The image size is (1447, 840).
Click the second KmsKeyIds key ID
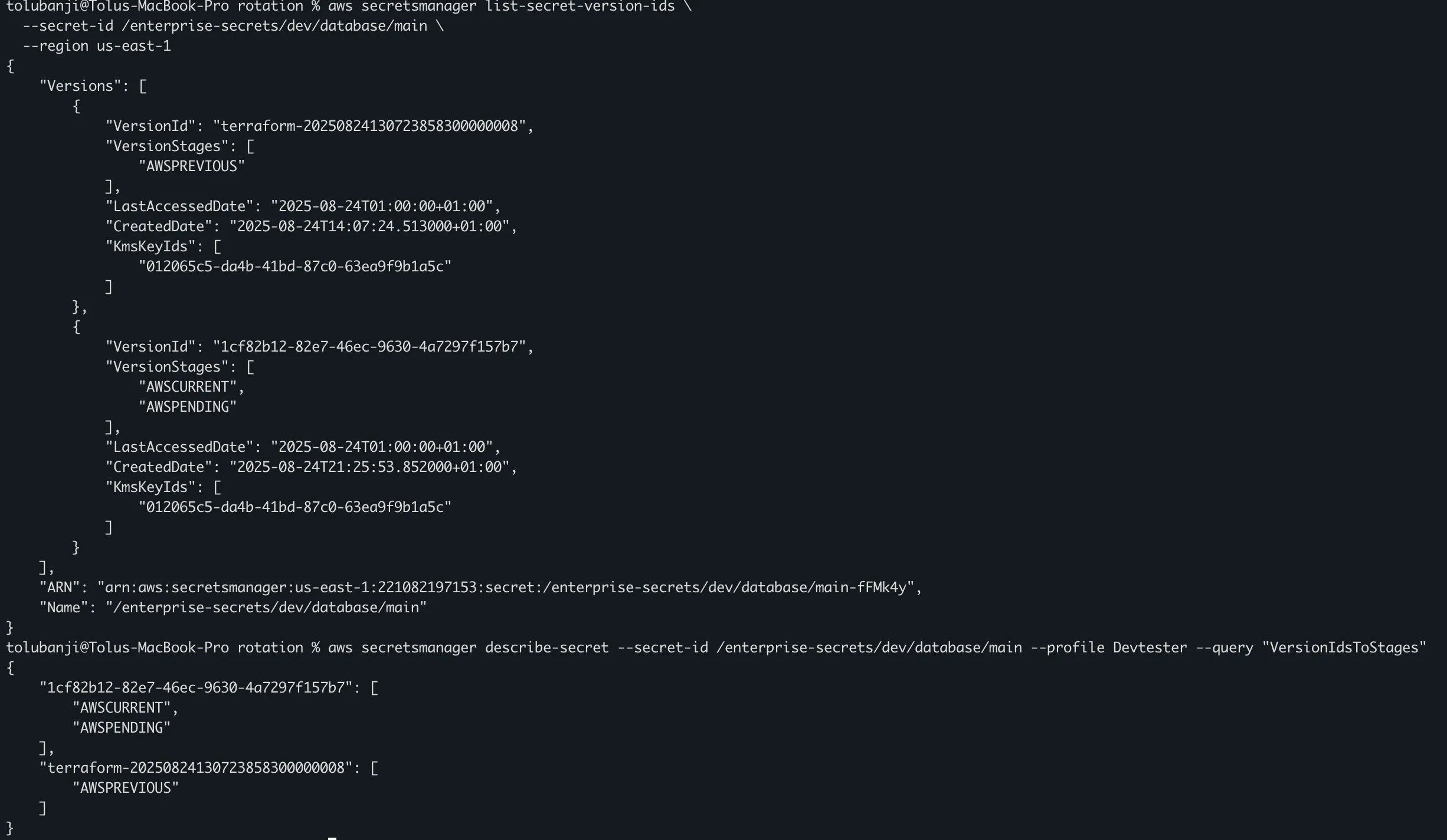tap(295, 507)
